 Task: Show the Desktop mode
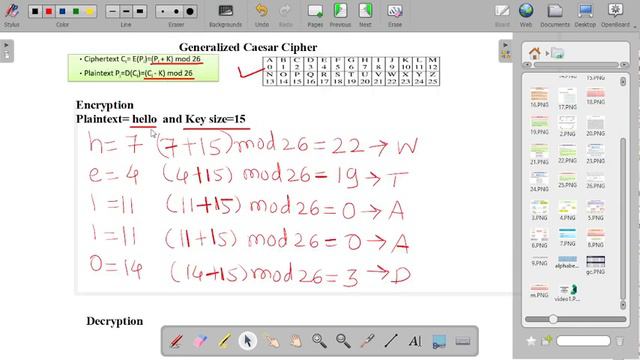[585, 15]
